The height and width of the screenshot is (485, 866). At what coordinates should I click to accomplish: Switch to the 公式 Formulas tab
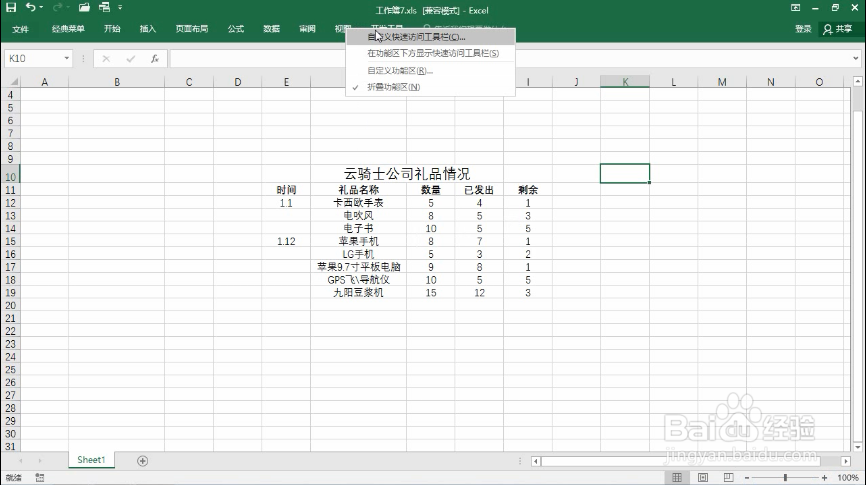click(x=236, y=29)
